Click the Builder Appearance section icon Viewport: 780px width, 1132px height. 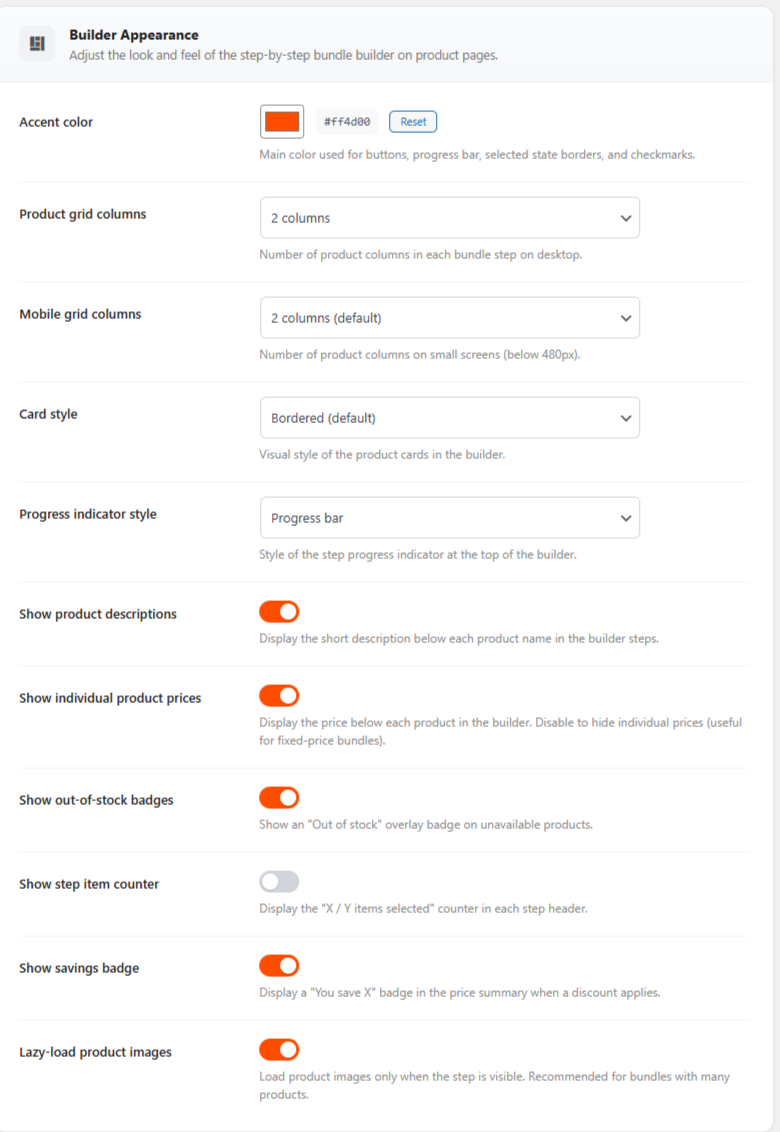tap(38, 44)
